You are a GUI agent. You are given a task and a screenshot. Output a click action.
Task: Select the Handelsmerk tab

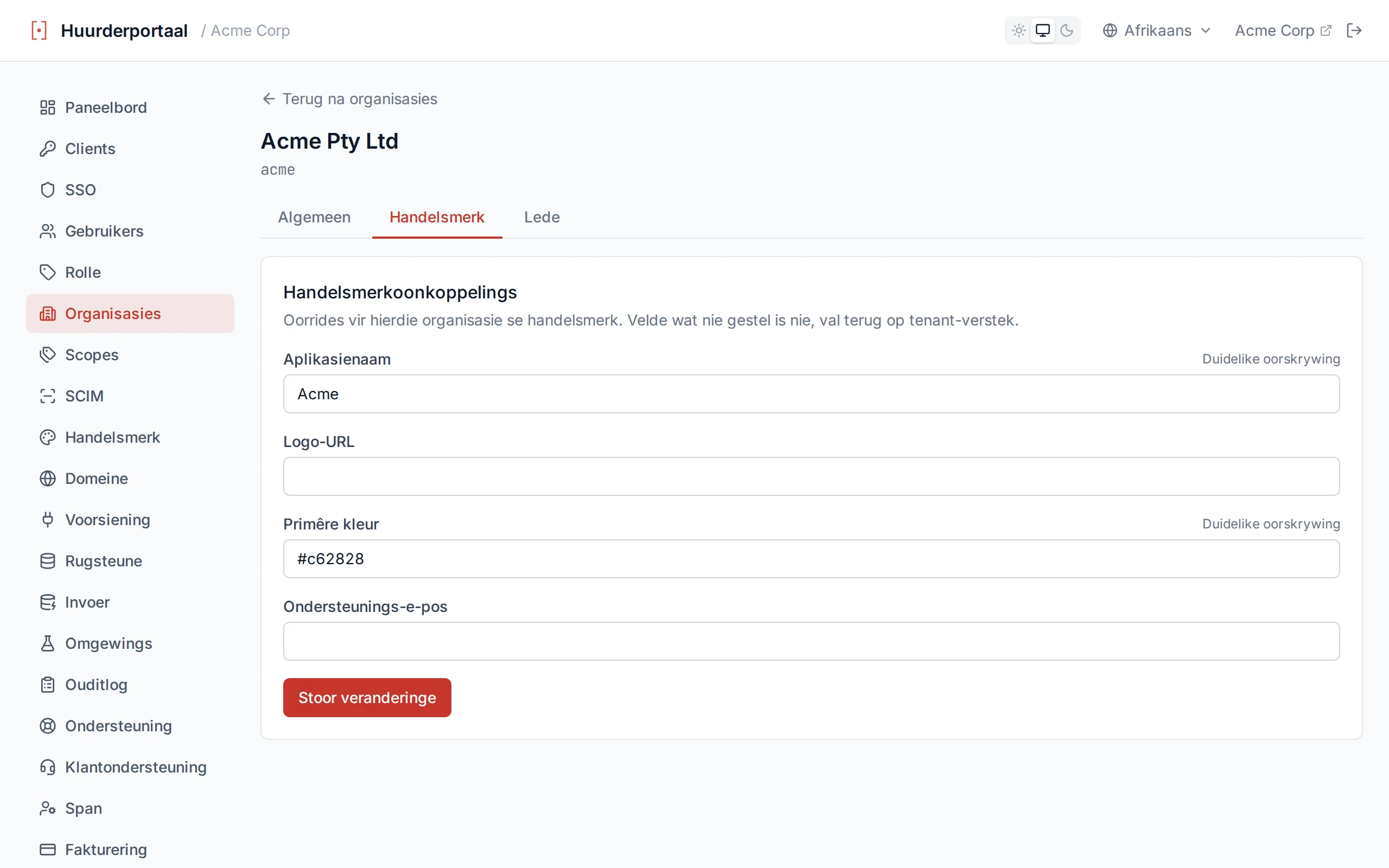(437, 217)
